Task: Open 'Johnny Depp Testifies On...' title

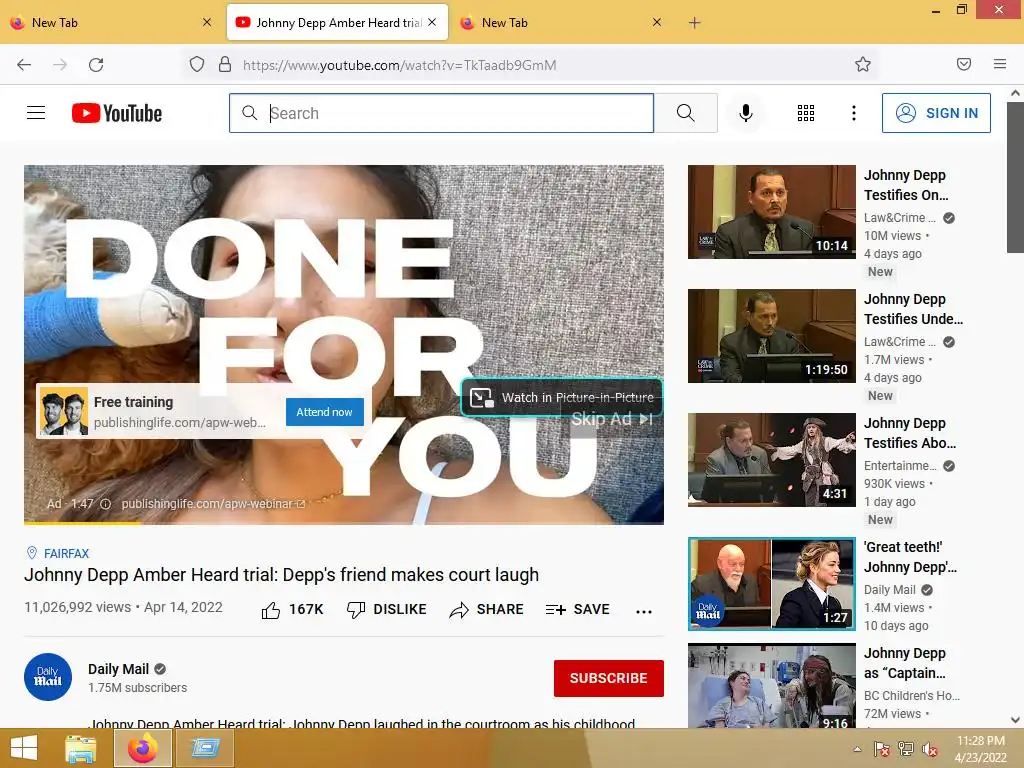Action: (x=906, y=185)
